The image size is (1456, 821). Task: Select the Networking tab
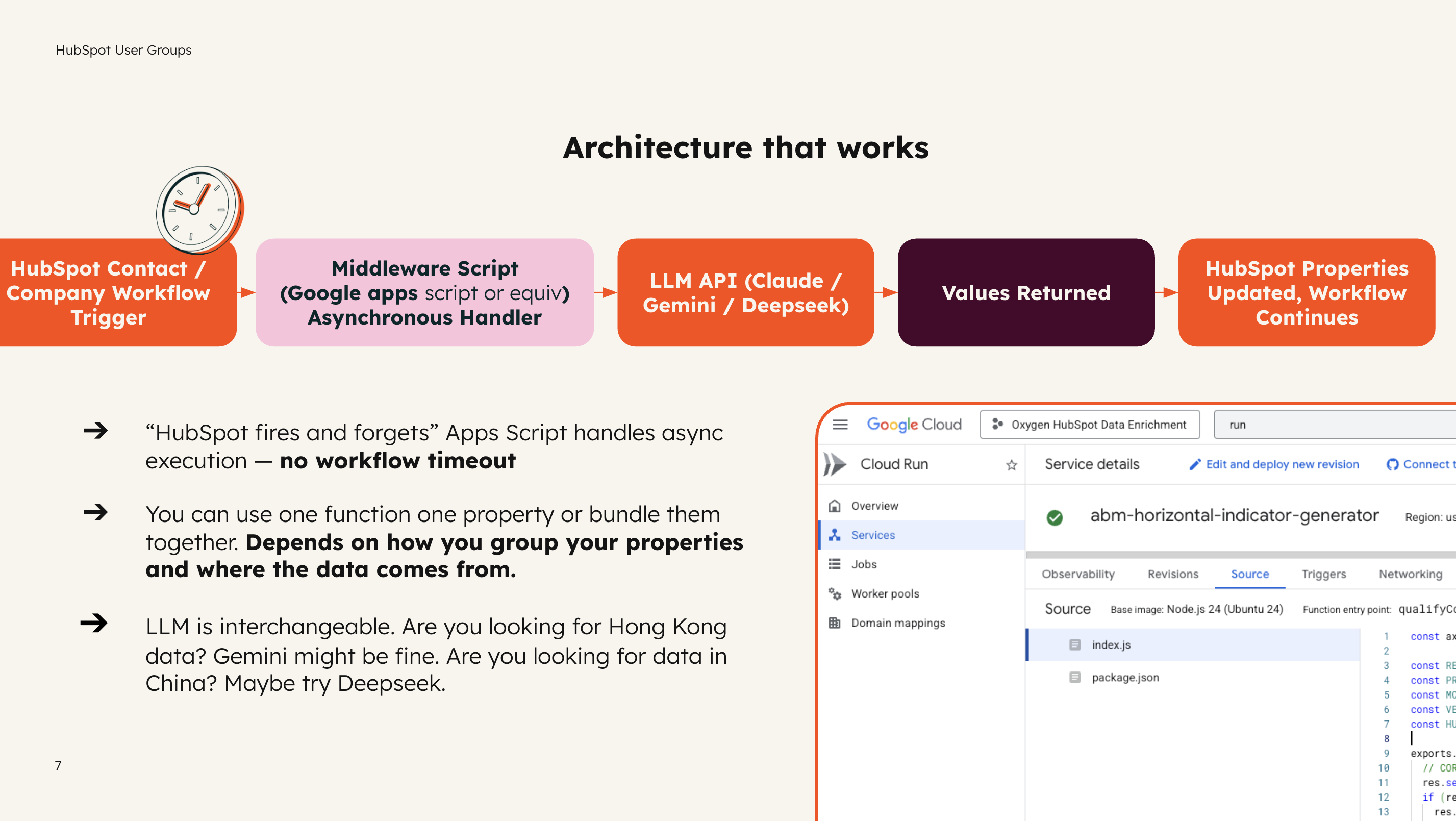pyautogui.click(x=1410, y=574)
